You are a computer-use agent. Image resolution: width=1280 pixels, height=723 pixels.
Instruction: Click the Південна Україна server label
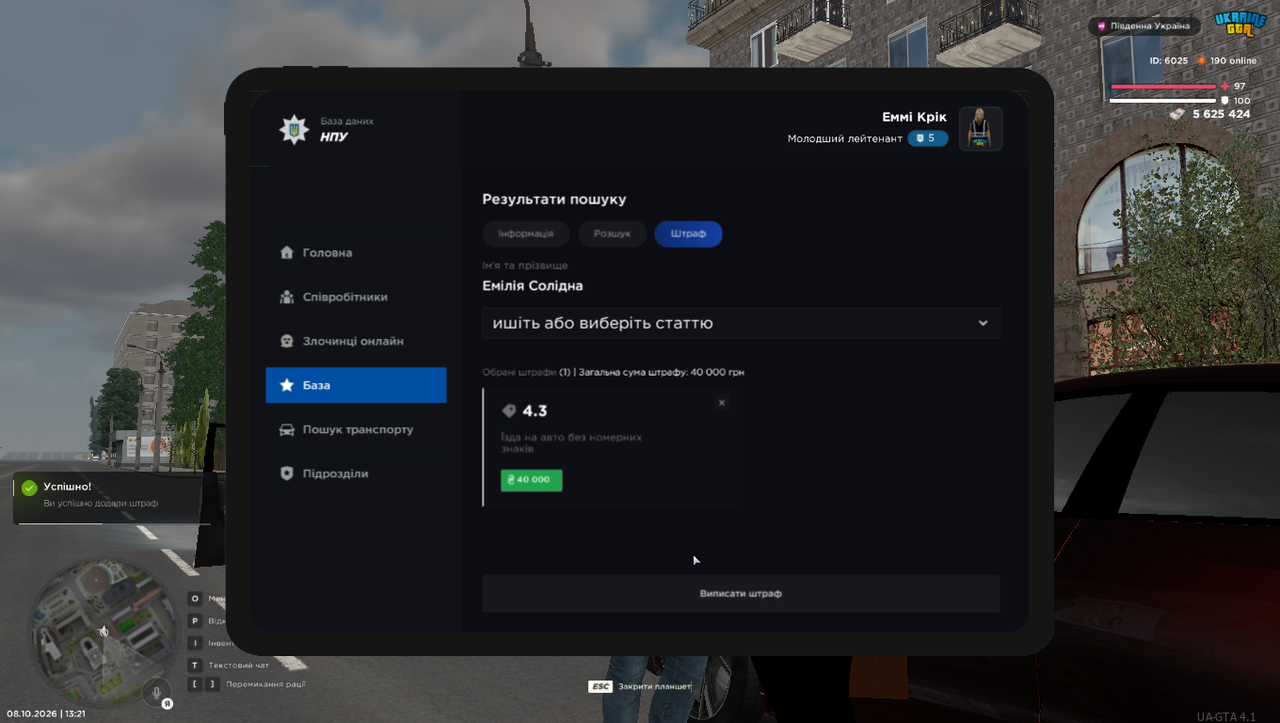(x=1142, y=26)
